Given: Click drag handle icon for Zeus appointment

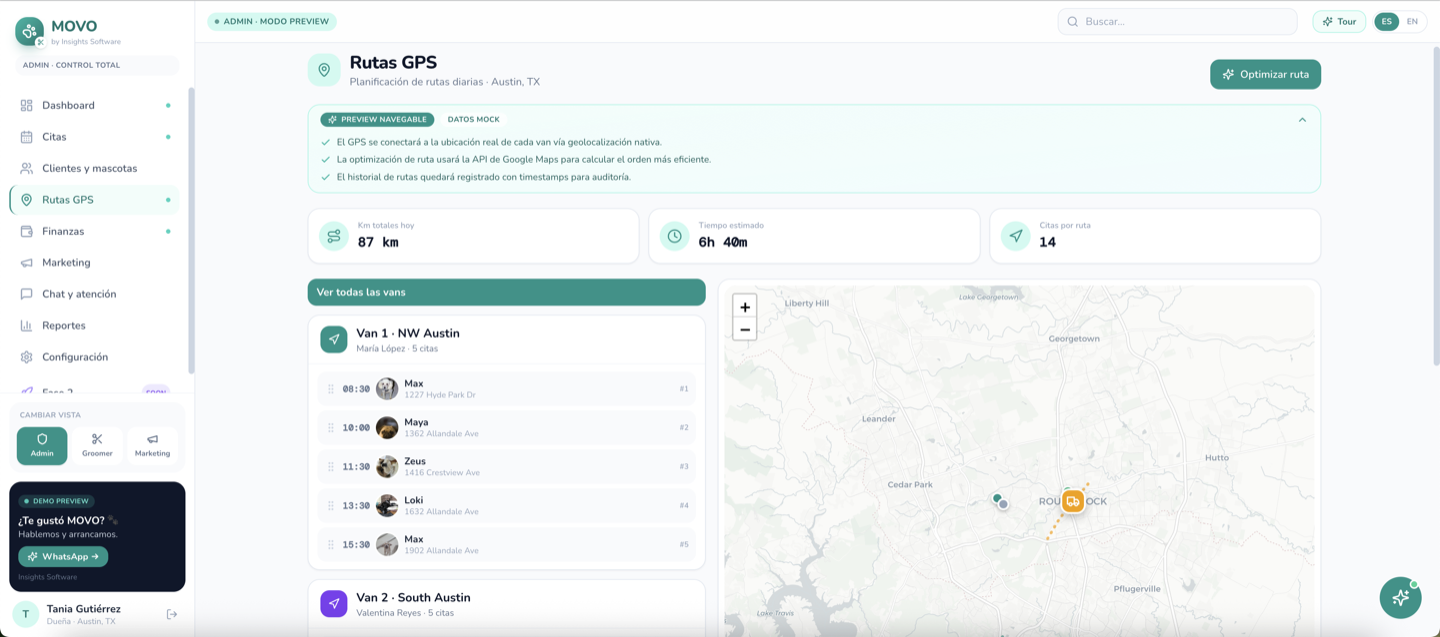Looking at the screenshot, I should tap(331, 466).
